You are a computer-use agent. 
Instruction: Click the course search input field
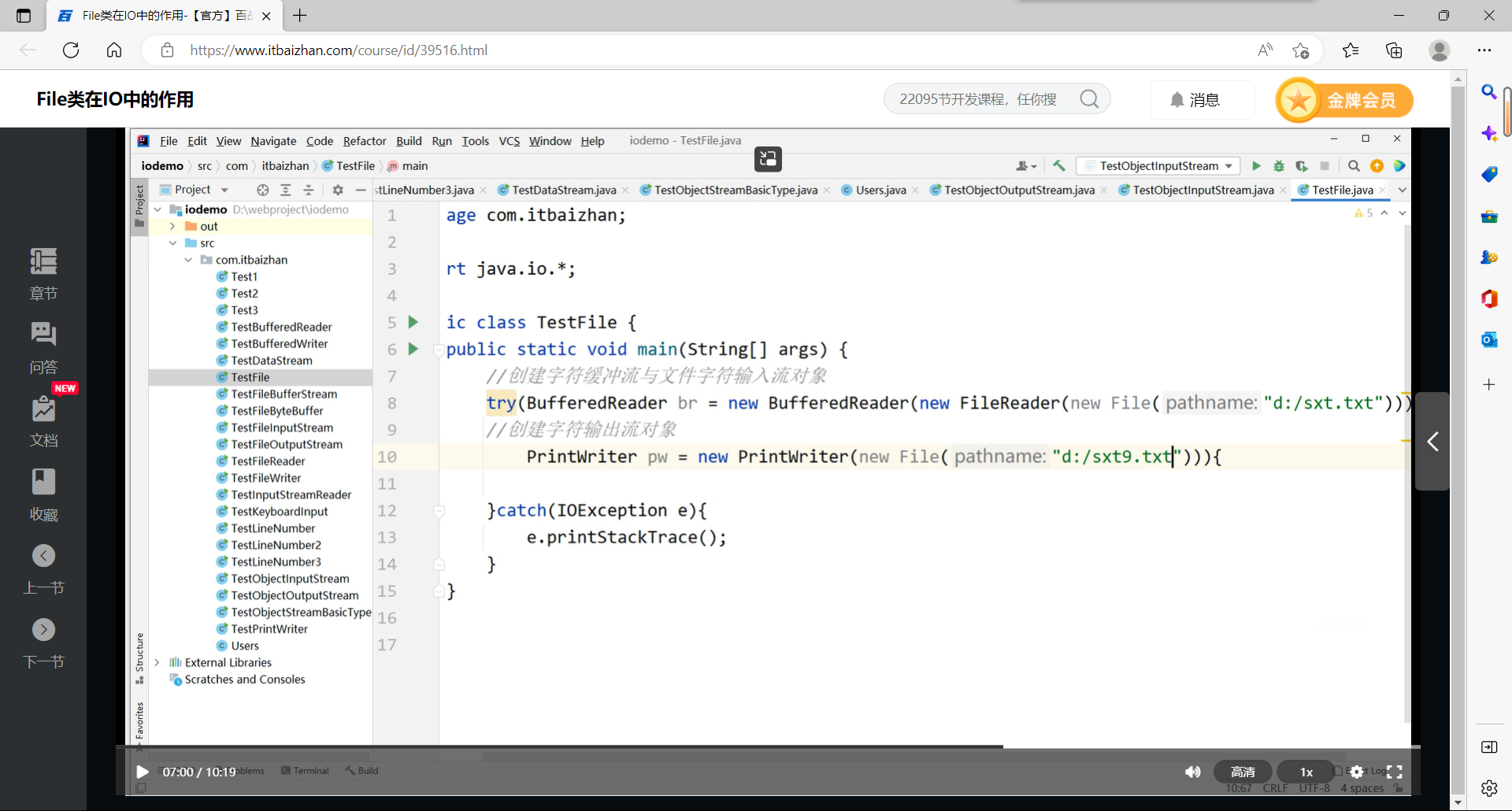pos(980,99)
